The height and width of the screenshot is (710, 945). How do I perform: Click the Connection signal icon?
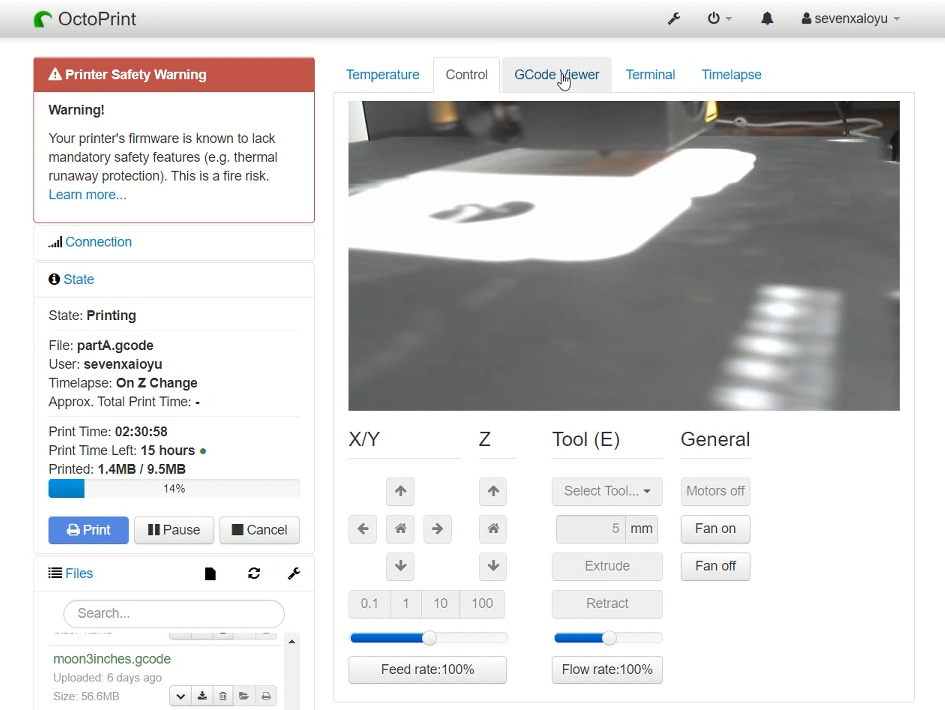point(55,242)
